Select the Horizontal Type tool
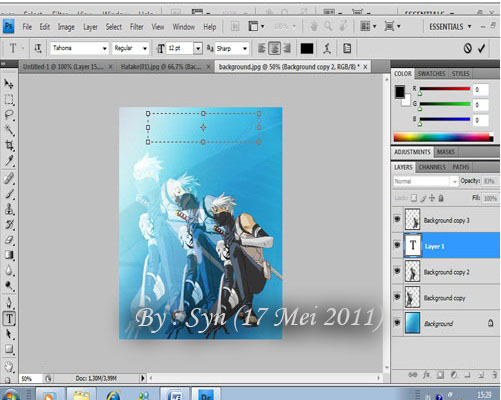Image resolution: width=501 pixels, height=400 pixels. point(9,319)
